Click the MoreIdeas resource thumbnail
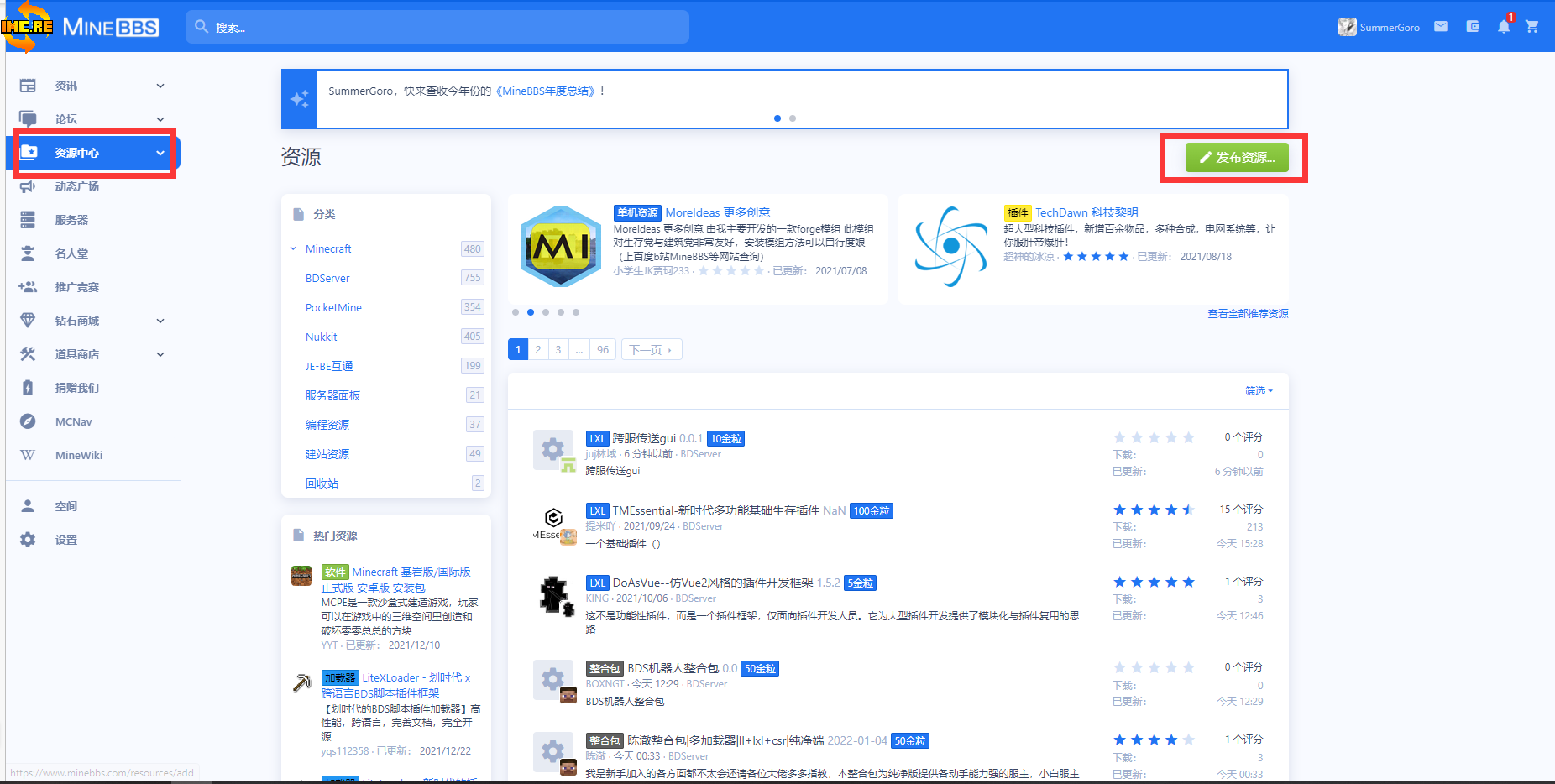Screen dimensions: 1555x784 (560, 247)
